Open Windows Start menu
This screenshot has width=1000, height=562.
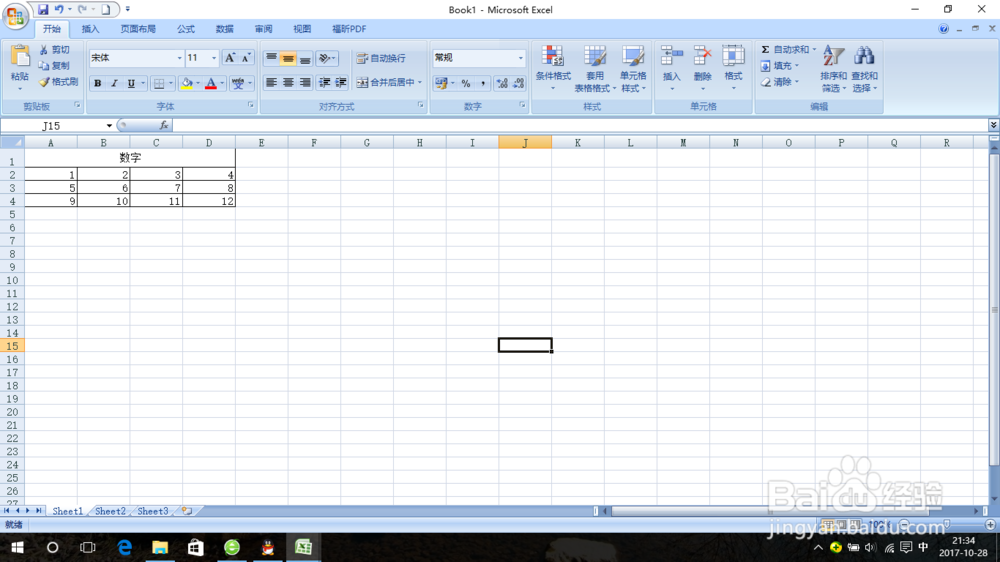17,547
